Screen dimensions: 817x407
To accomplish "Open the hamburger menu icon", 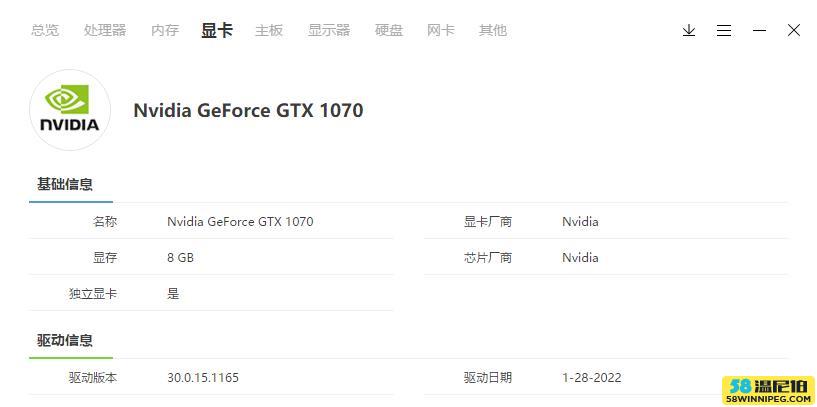I will click(724, 30).
